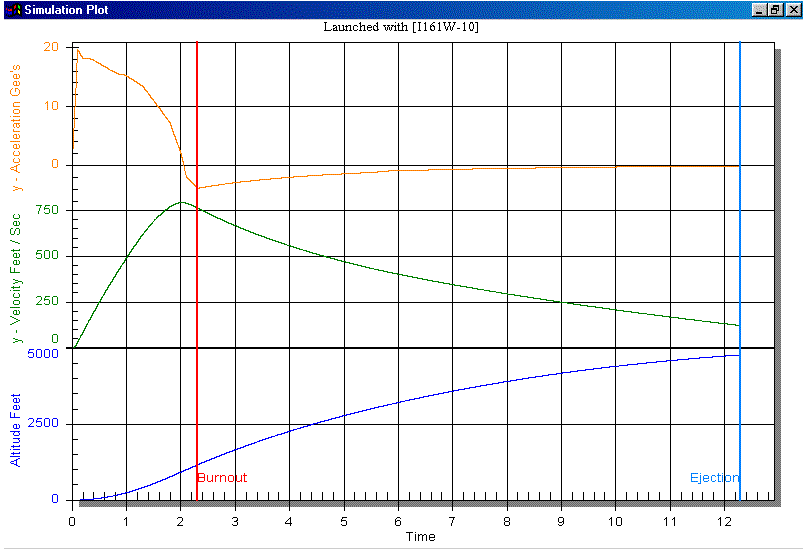Click the 750 velocity axis value
This screenshot has width=803, height=549.
pos(47,210)
